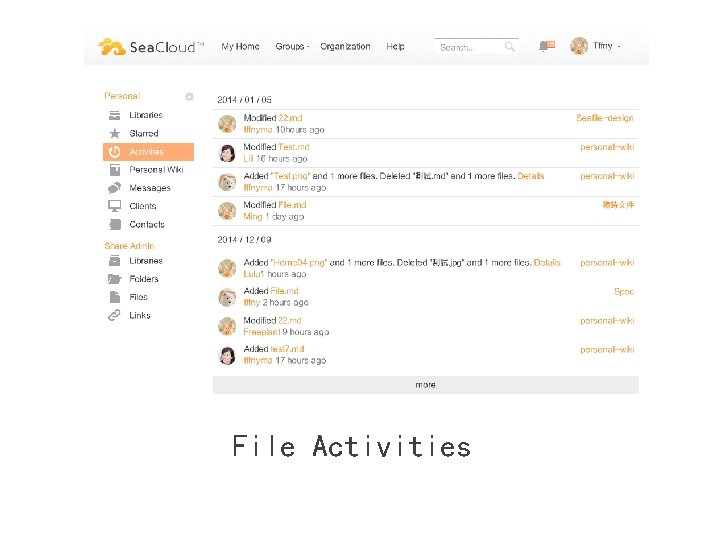Open the Organization menu item
This screenshot has width=720, height=540.
345,46
